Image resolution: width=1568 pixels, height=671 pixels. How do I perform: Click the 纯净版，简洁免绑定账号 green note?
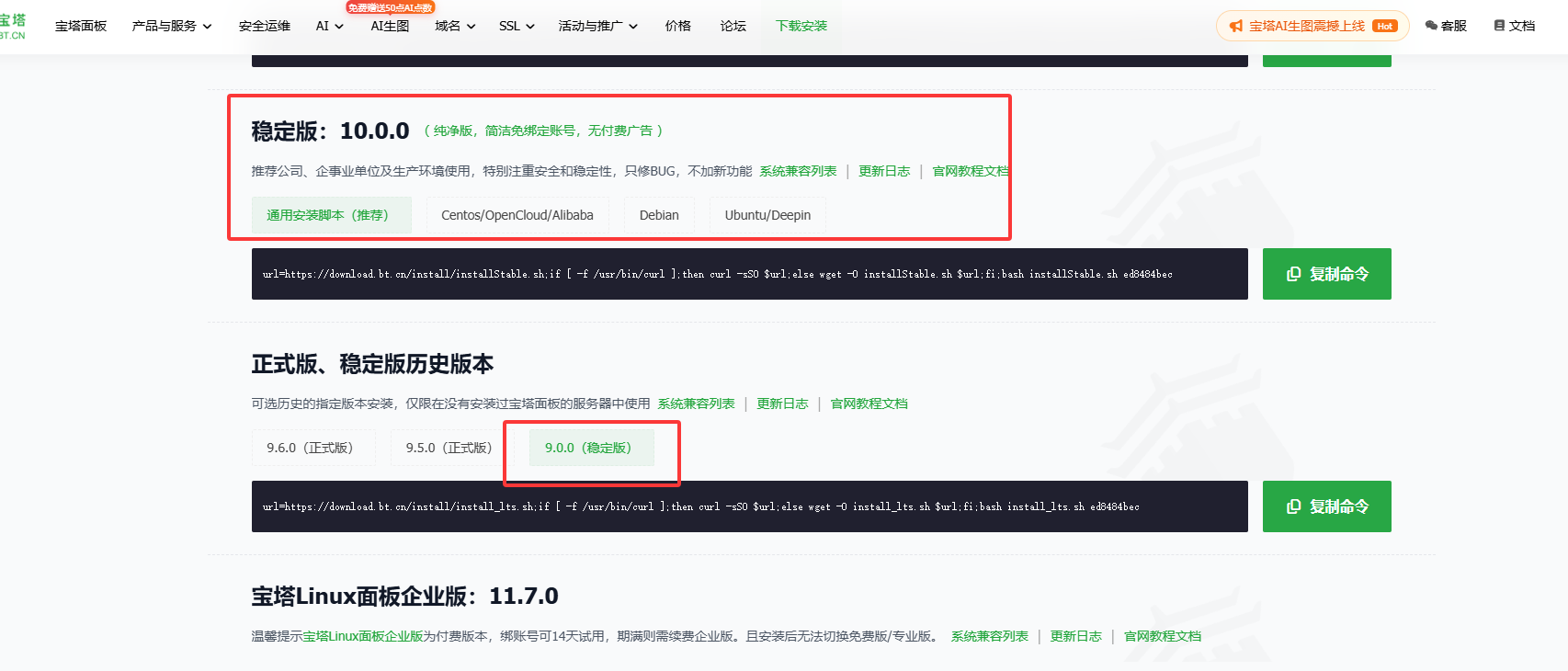543,131
